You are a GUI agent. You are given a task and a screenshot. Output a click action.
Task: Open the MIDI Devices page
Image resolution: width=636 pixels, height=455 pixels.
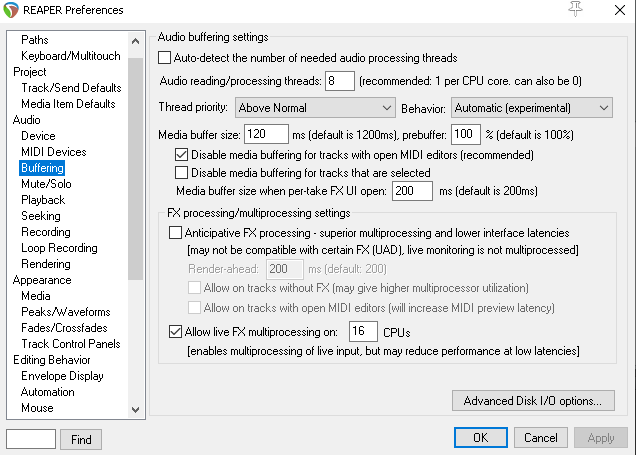(x=54, y=152)
